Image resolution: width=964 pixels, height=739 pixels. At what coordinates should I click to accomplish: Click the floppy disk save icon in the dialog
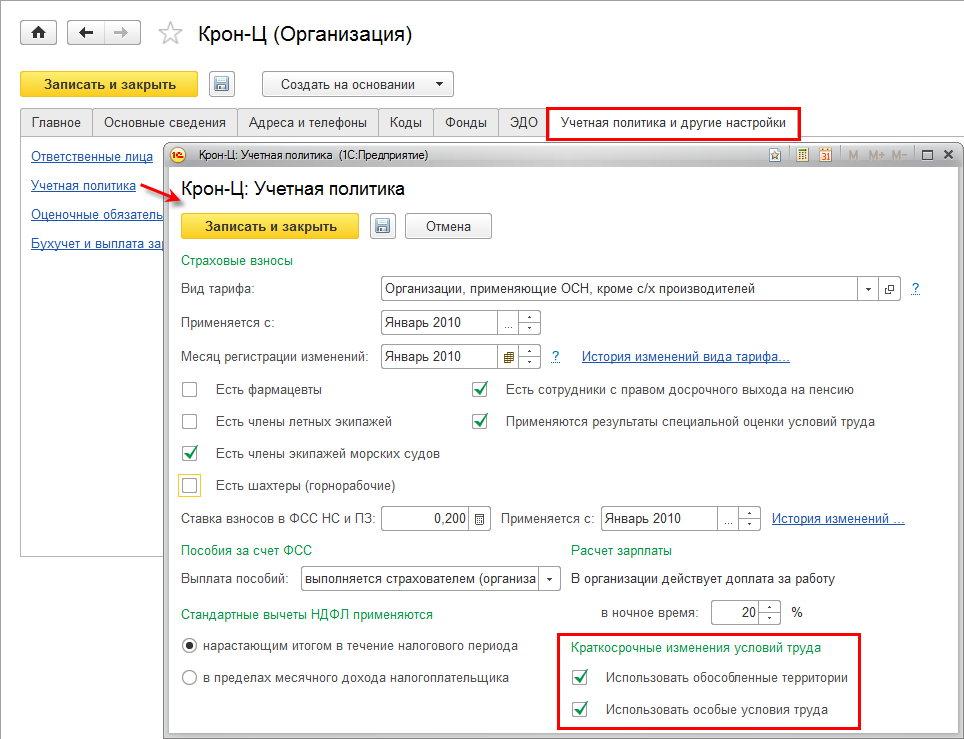pos(382,226)
